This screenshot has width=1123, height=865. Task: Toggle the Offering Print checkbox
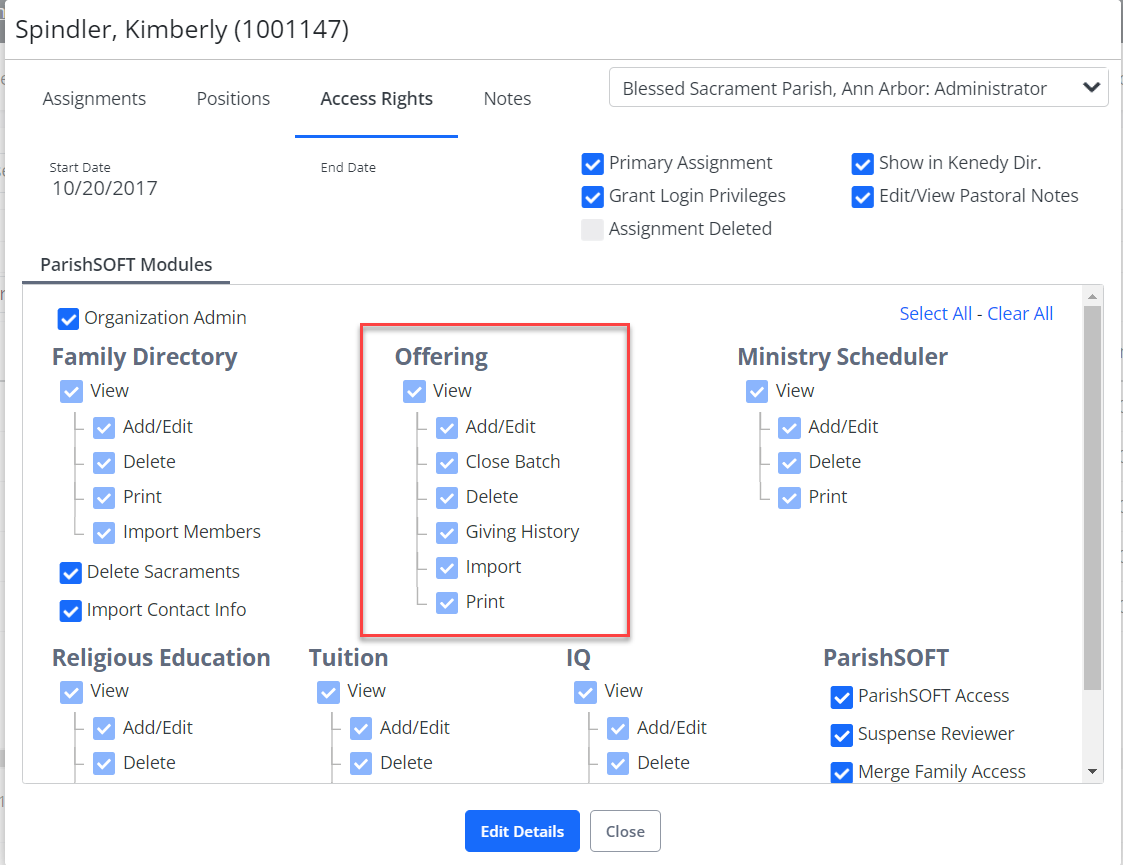[x=447, y=603]
